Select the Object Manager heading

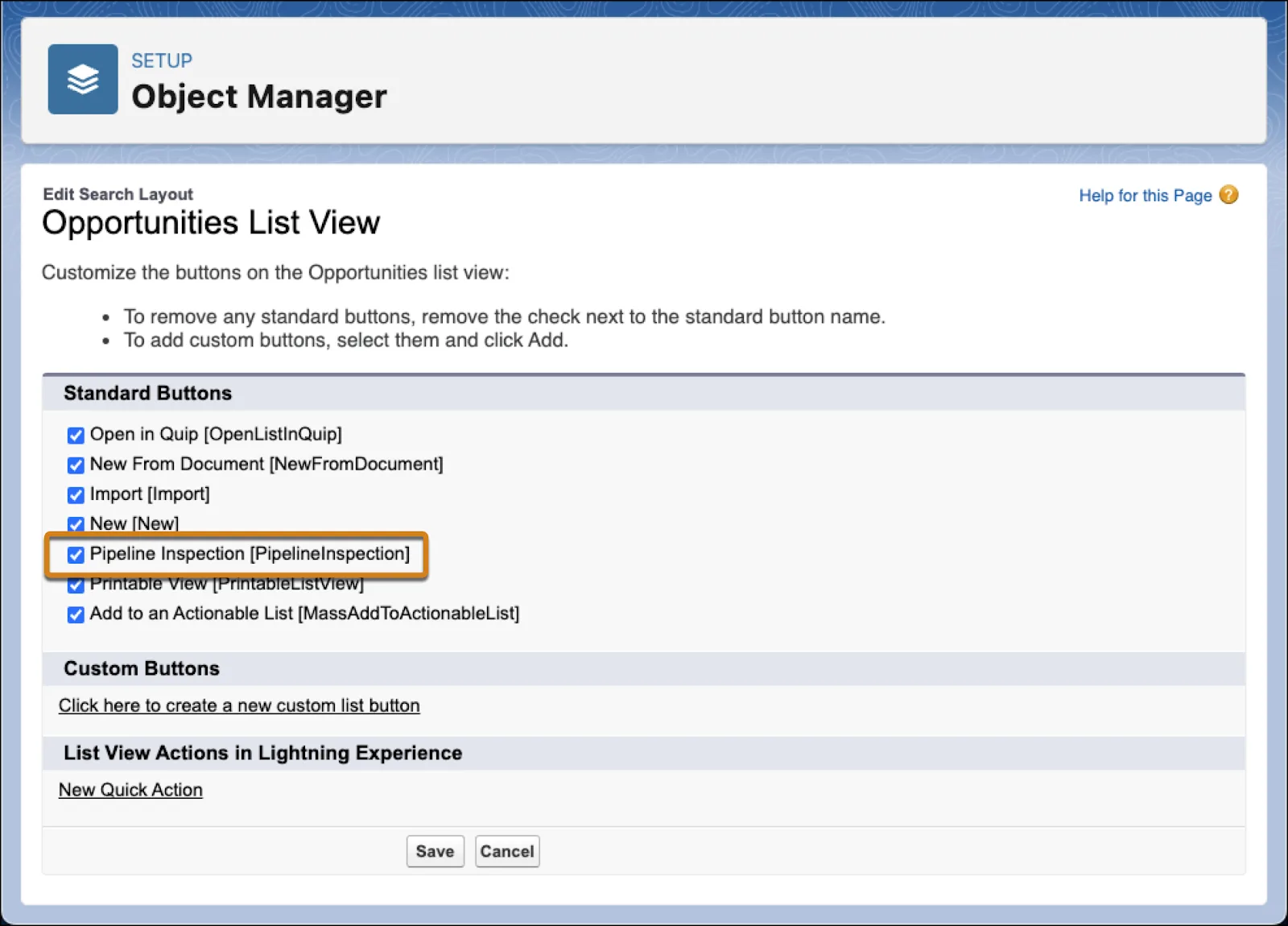pyautogui.click(x=259, y=97)
